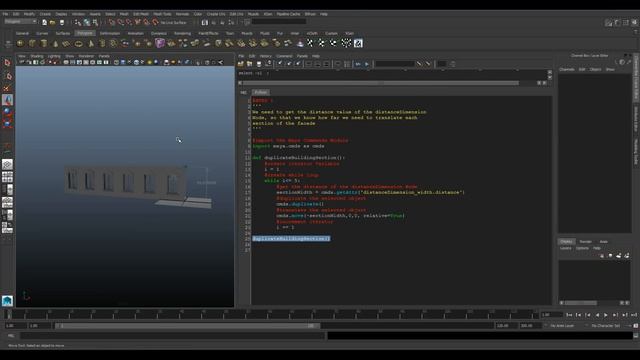Switch to the Python tab in the Script Editor
The width and height of the screenshot is (640, 360).
261,92
